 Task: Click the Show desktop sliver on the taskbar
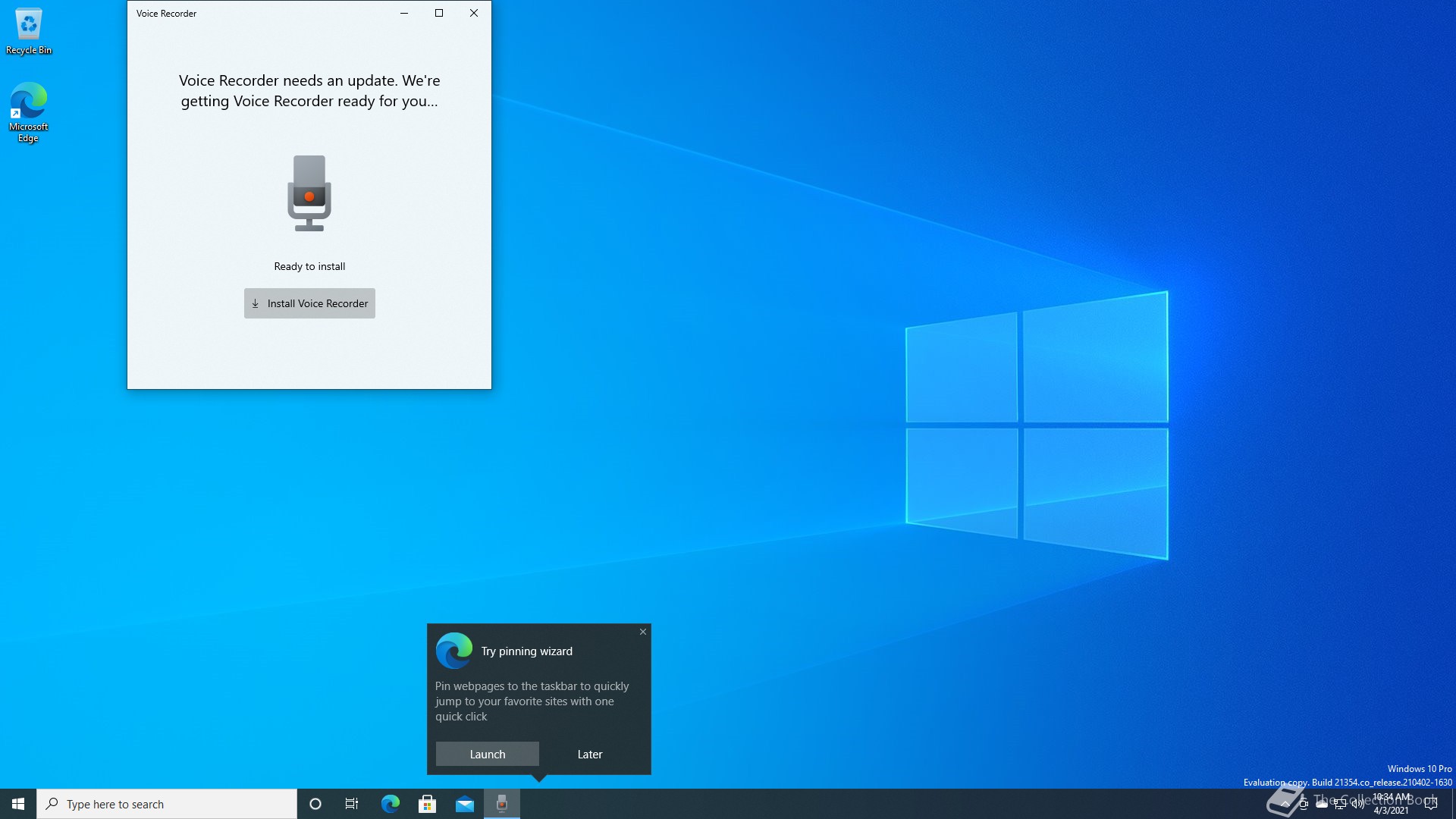1453,804
